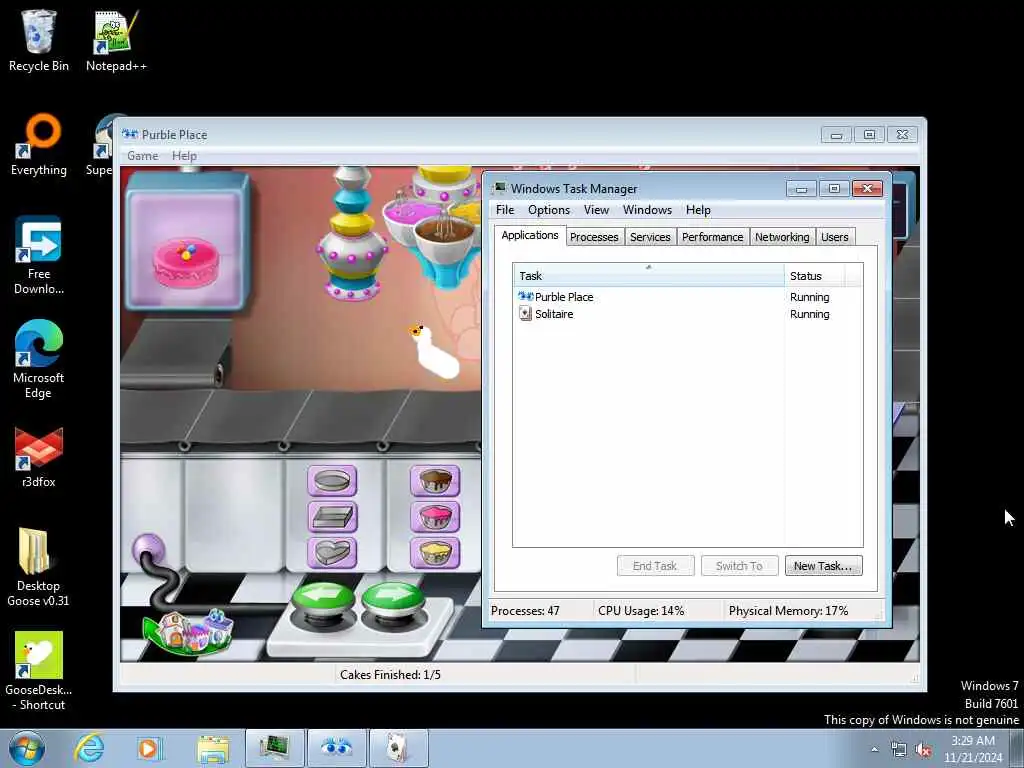Click Processes: 47 in status bar
The height and width of the screenshot is (768, 1024).
(x=525, y=611)
